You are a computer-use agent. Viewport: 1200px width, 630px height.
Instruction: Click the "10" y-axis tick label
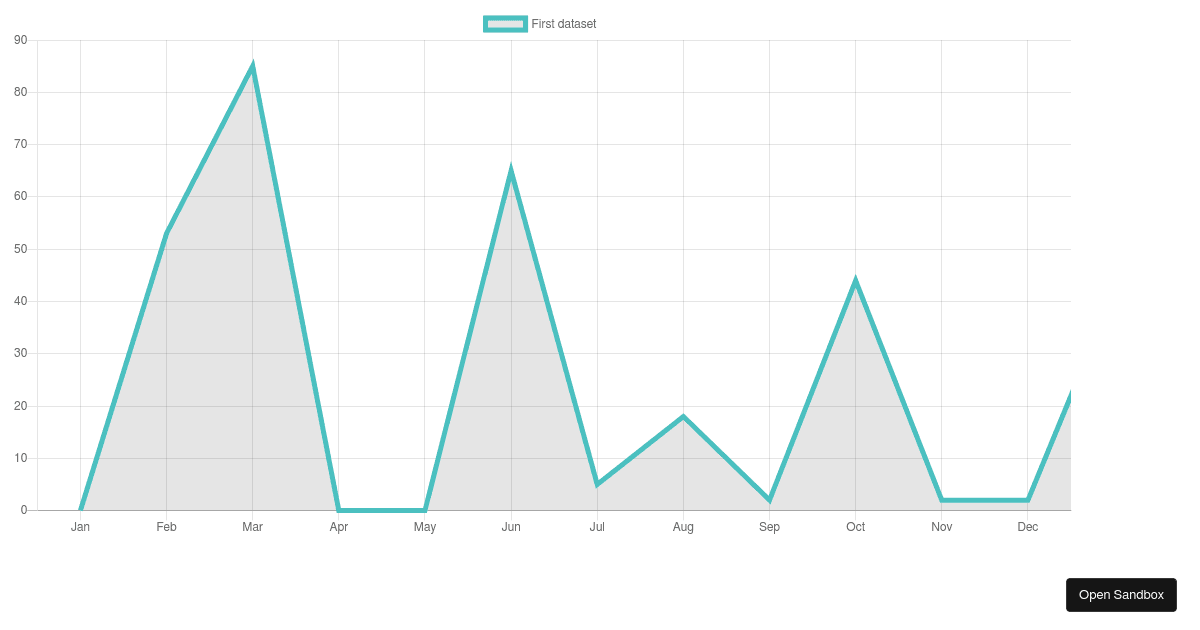tap(21, 458)
